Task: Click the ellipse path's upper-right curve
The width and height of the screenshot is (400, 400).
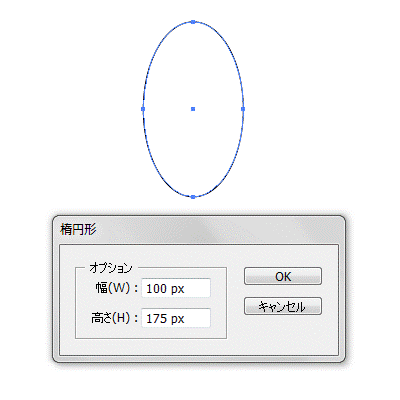Action: [228, 47]
